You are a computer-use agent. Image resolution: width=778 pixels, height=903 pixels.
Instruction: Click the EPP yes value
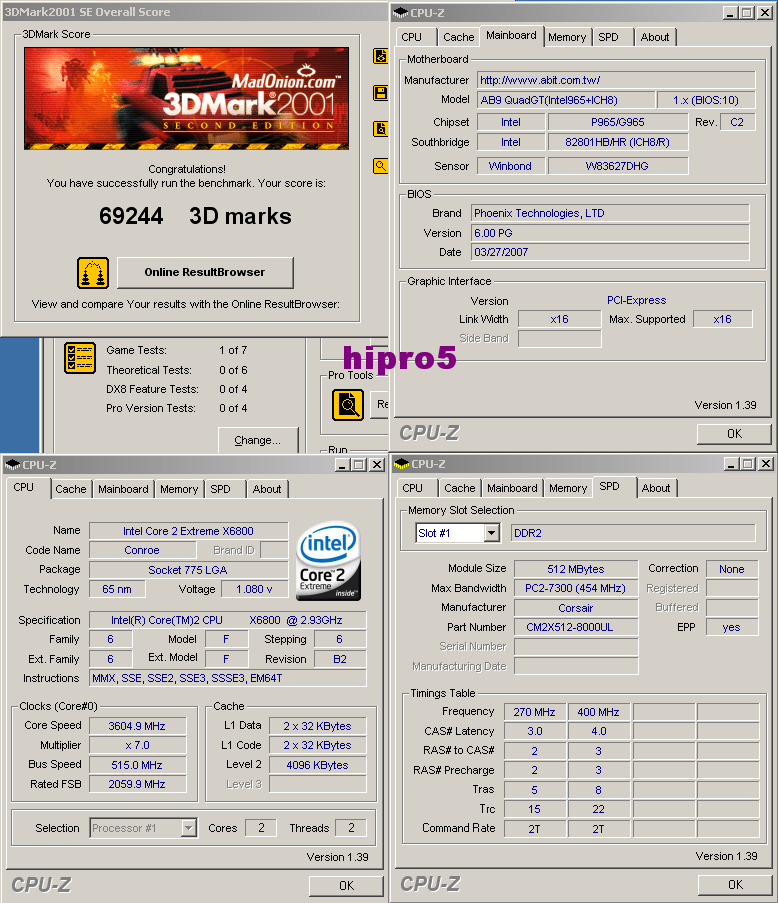(x=732, y=628)
